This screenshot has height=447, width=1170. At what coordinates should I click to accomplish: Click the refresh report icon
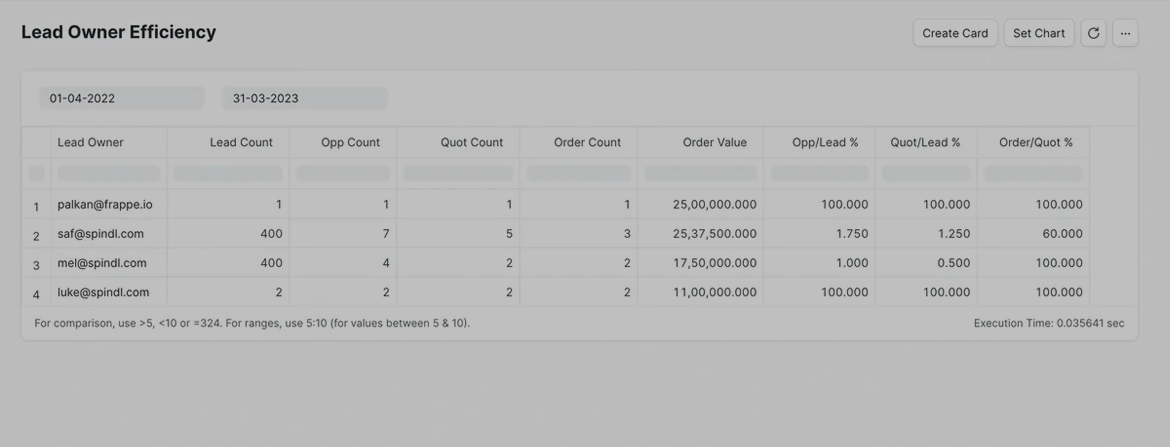tap(1093, 33)
